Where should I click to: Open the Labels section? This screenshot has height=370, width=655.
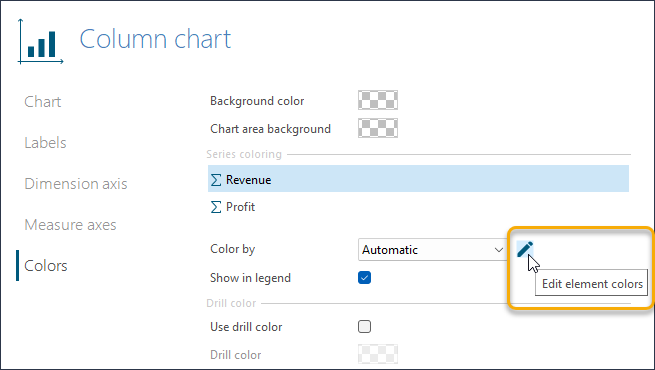(x=45, y=143)
